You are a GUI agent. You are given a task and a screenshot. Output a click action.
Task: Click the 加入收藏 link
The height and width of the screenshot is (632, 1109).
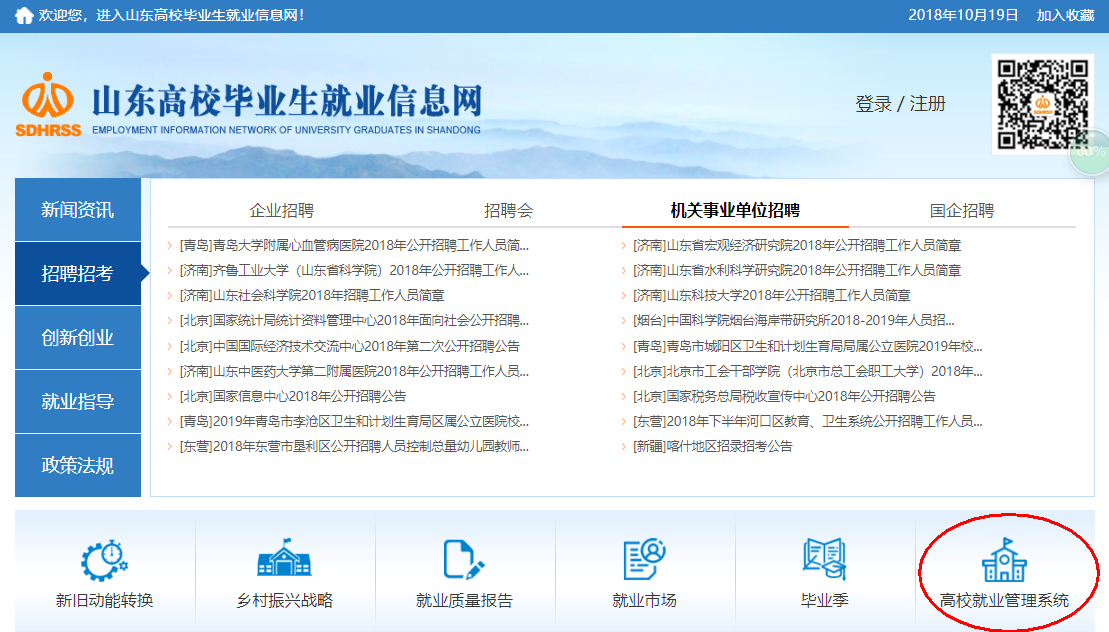1065,15
